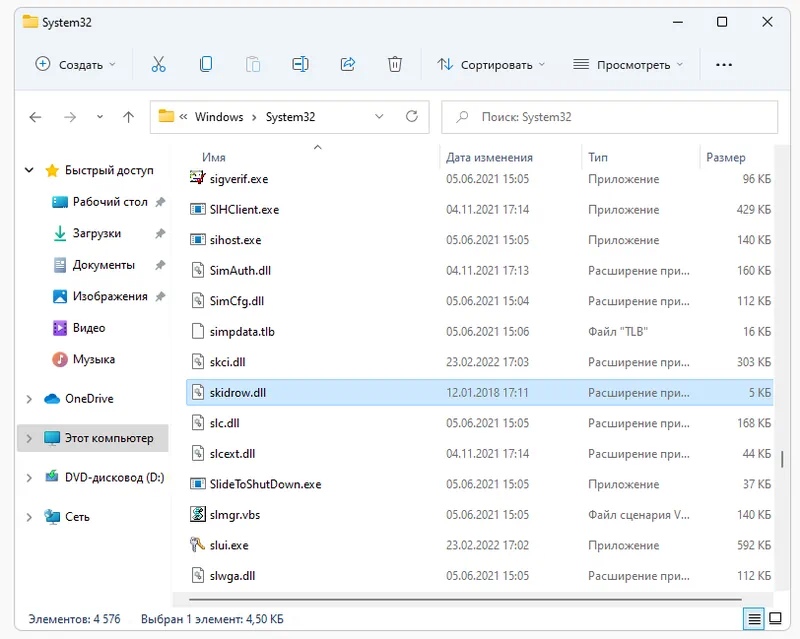Click the vertical scrollbar thumb in file list

[781, 462]
